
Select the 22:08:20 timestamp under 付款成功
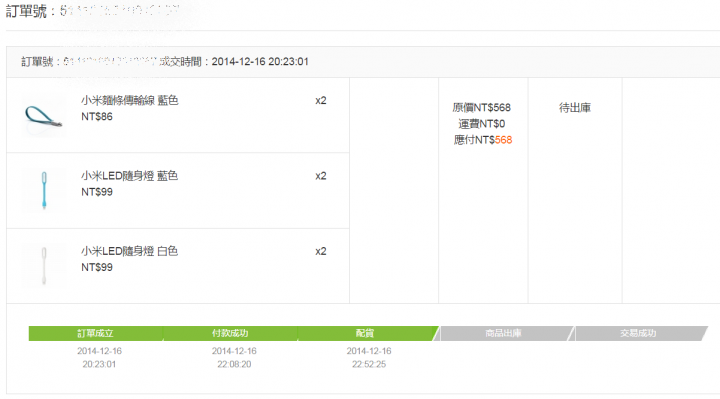pyautogui.click(x=234, y=364)
